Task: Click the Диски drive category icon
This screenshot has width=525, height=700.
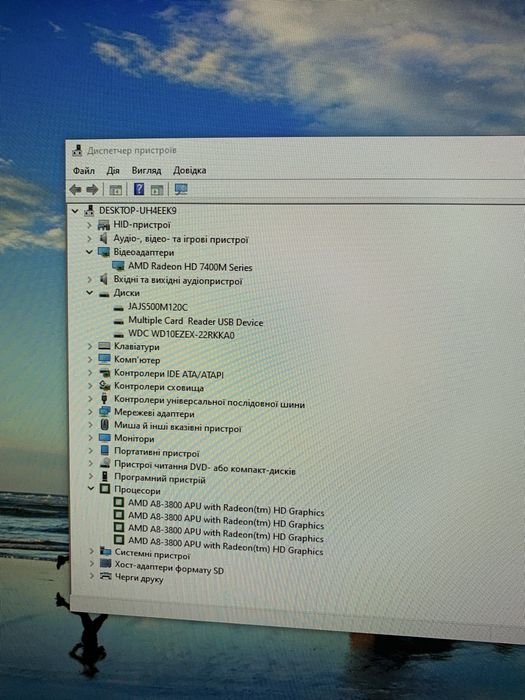Action: click(x=104, y=294)
